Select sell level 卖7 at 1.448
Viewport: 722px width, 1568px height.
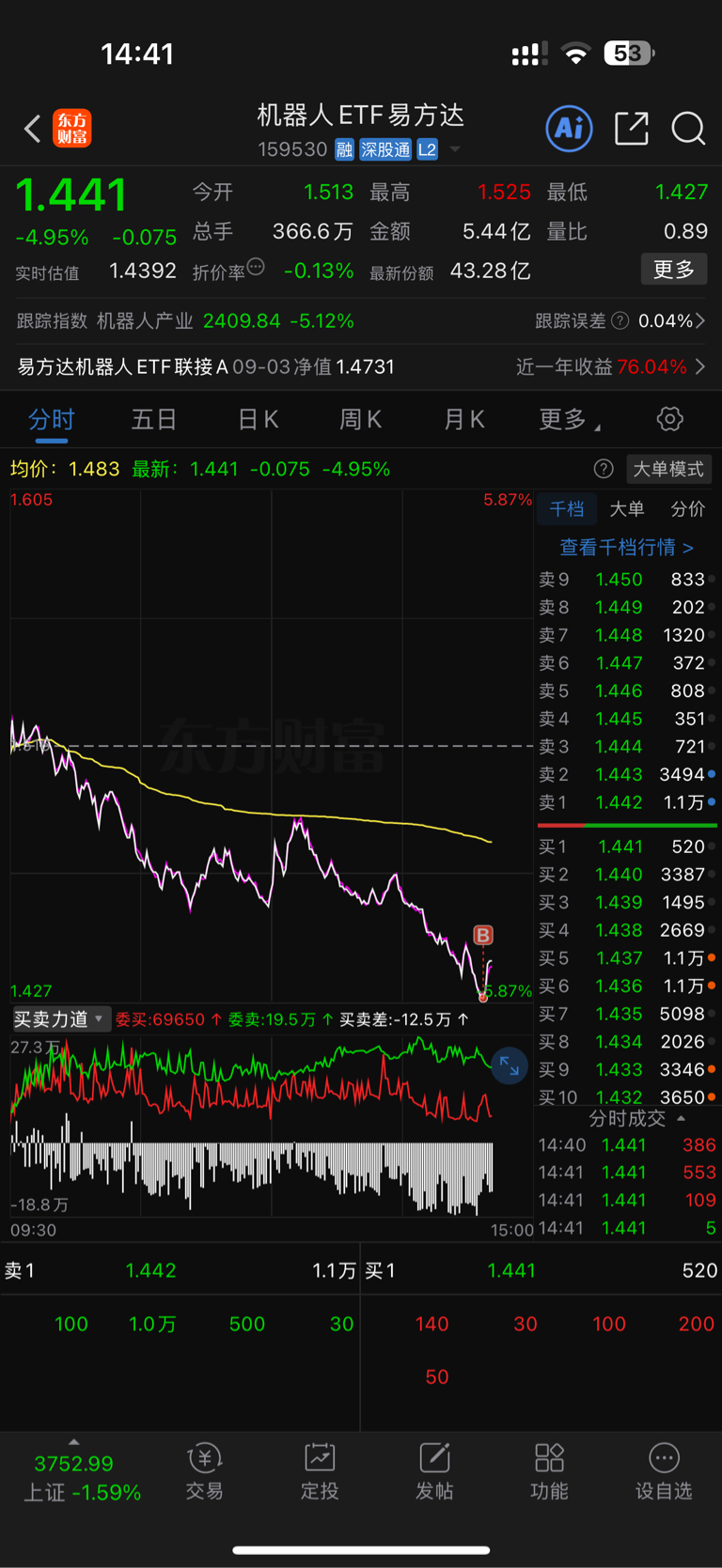click(627, 635)
